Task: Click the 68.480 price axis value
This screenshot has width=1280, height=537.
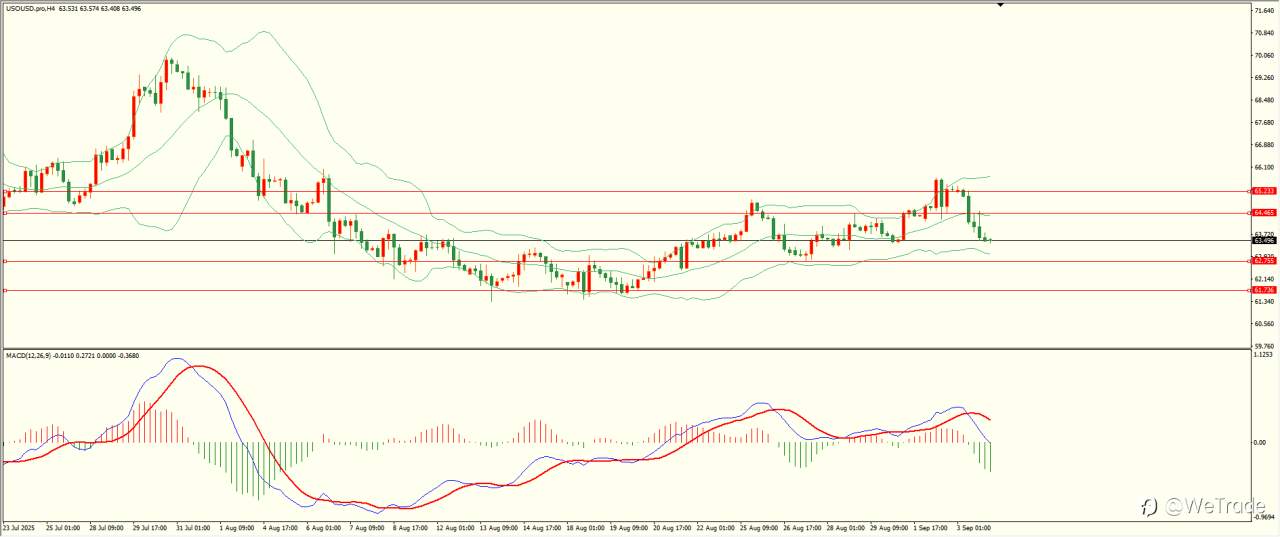Action: [1264, 100]
